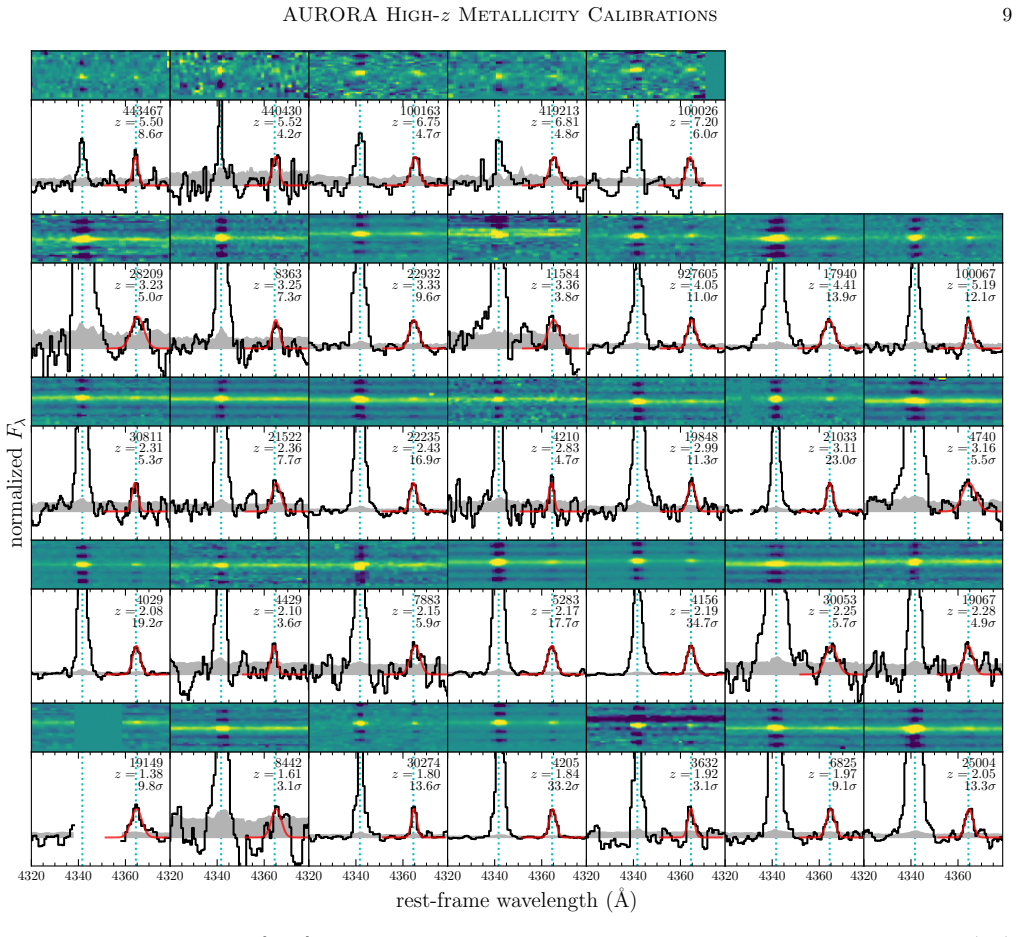This screenshot has height=937, width=1018.
Task: Click the redshift label z = 4.05
Action: (695, 286)
